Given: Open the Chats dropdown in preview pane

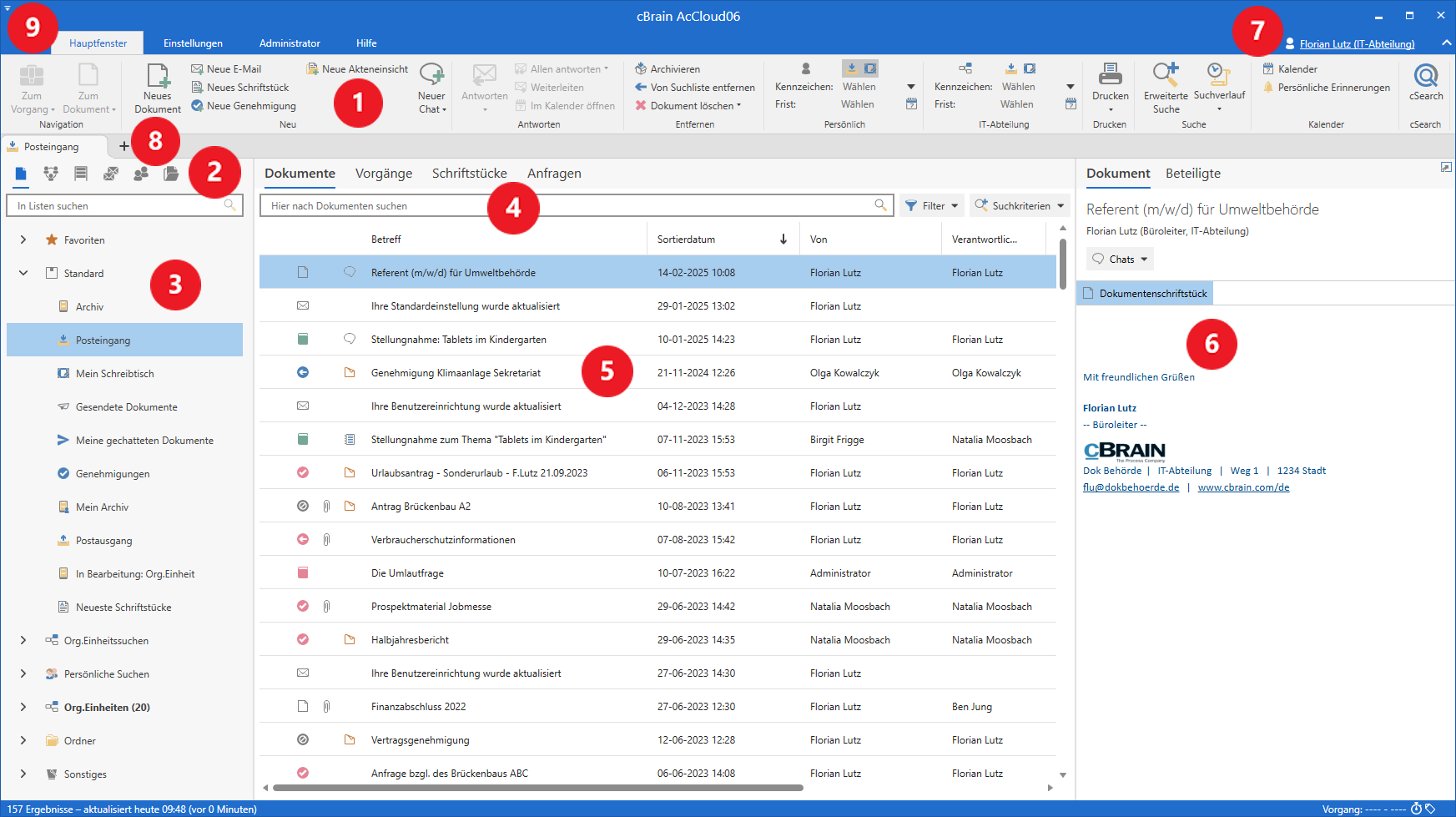Looking at the screenshot, I should pyautogui.click(x=1121, y=260).
